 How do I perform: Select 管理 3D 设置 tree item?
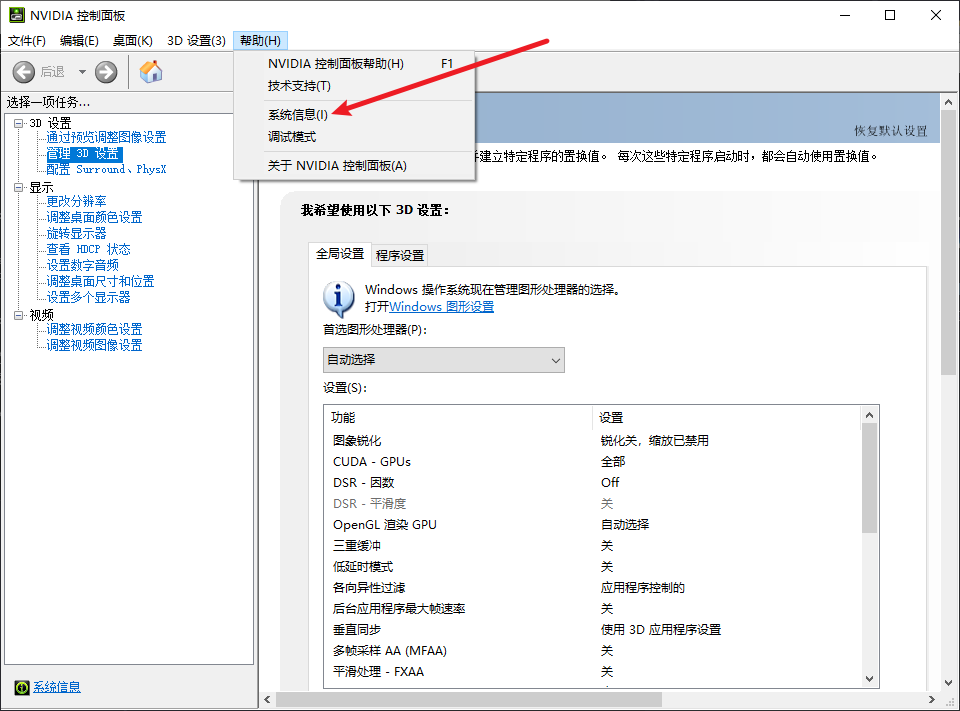84,154
